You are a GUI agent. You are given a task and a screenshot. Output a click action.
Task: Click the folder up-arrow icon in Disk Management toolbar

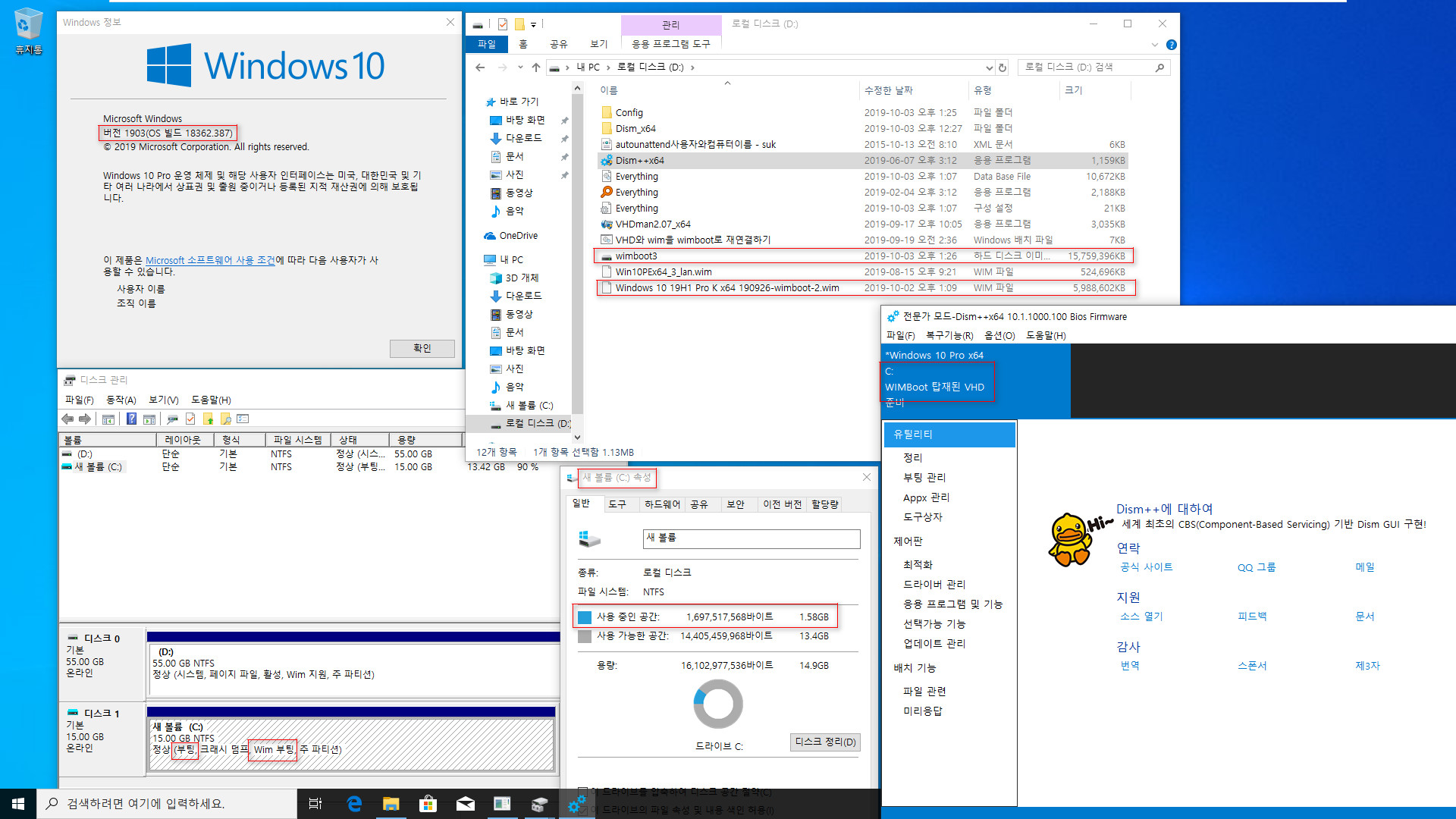click(x=208, y=419)
